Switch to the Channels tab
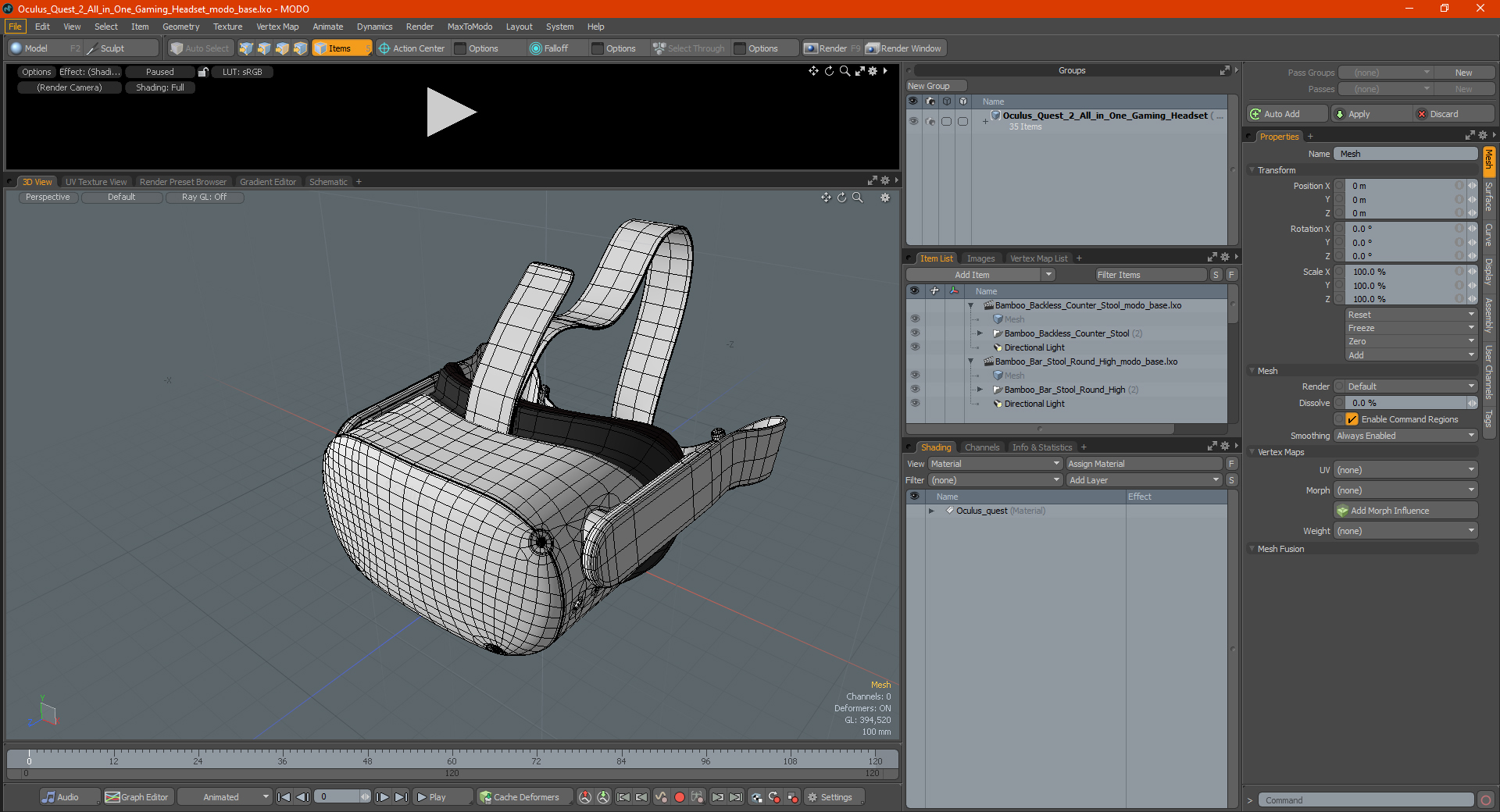 click(982, 447)
